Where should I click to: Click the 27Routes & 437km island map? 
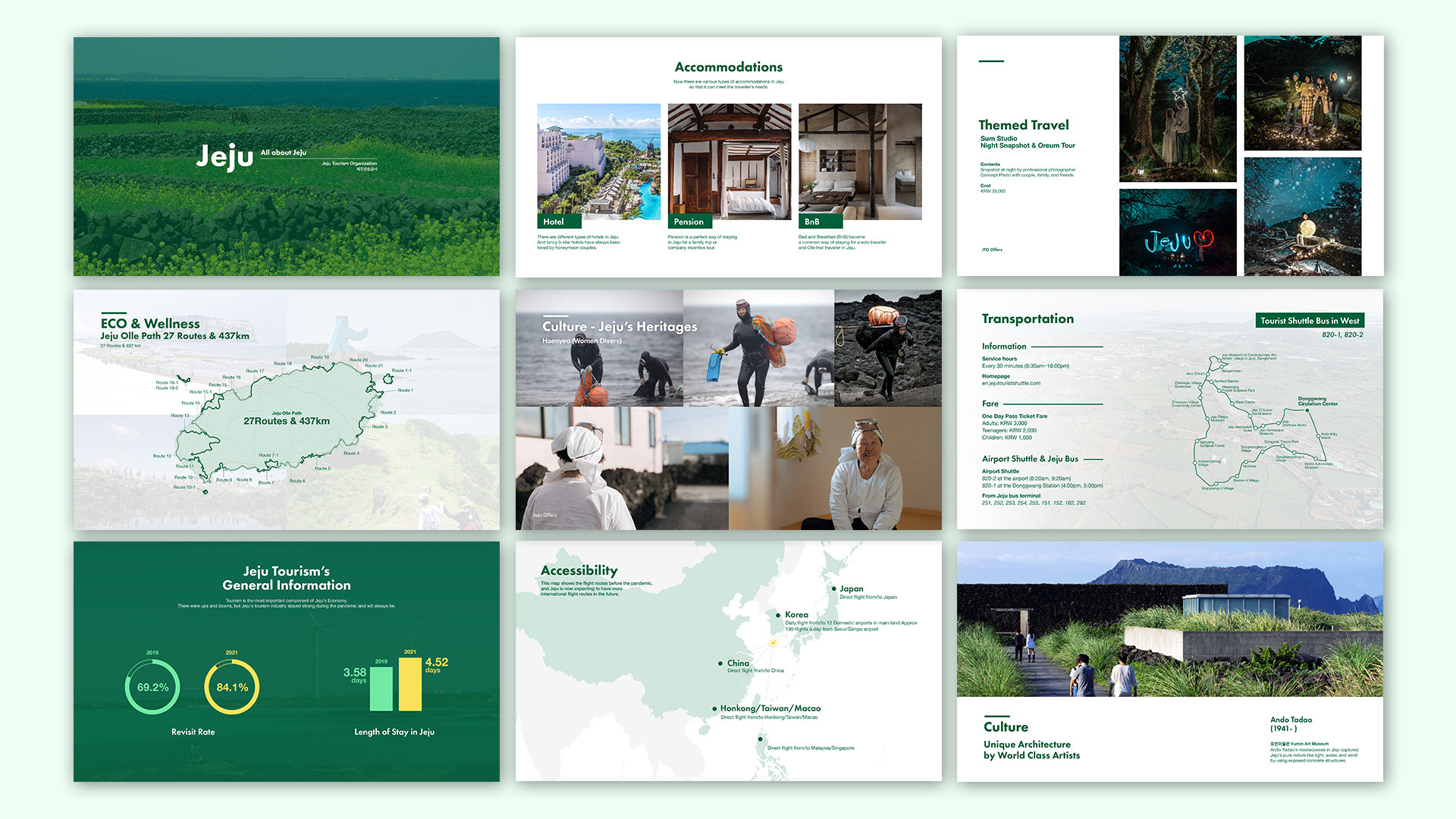tap(286, 421)
